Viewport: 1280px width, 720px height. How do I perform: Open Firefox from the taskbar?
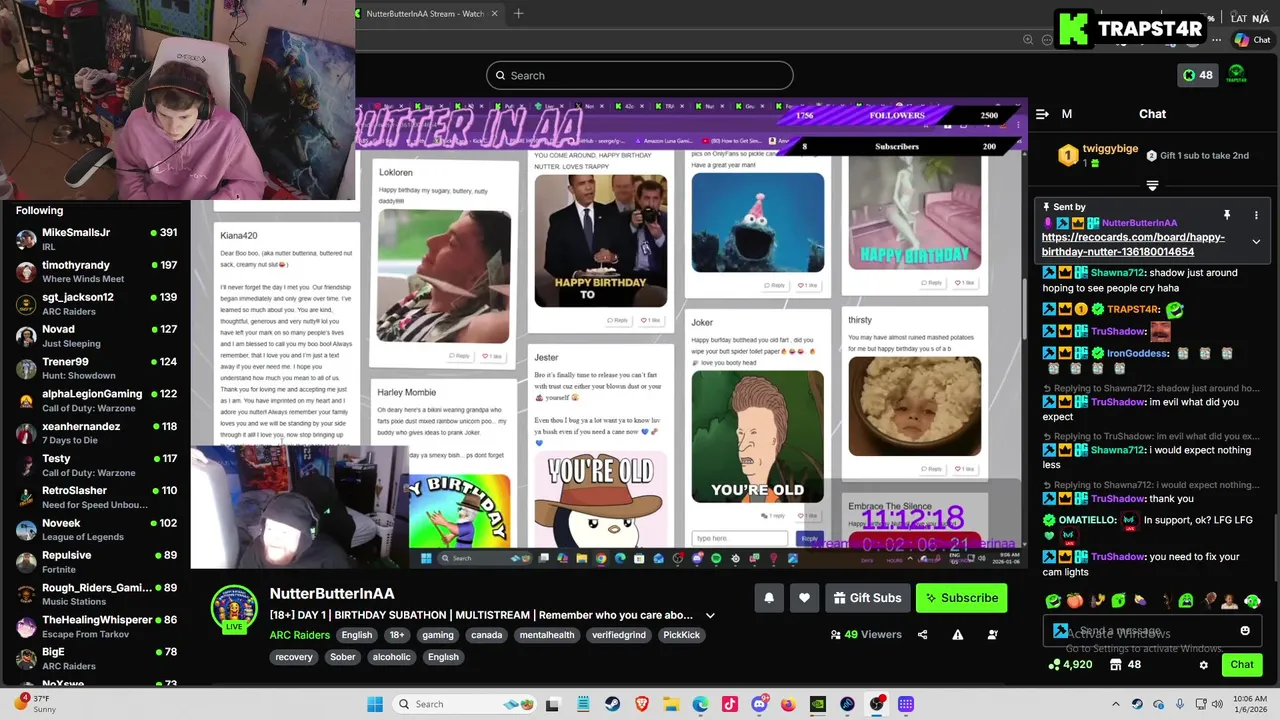pyautogui.click(x=788, y=704)
